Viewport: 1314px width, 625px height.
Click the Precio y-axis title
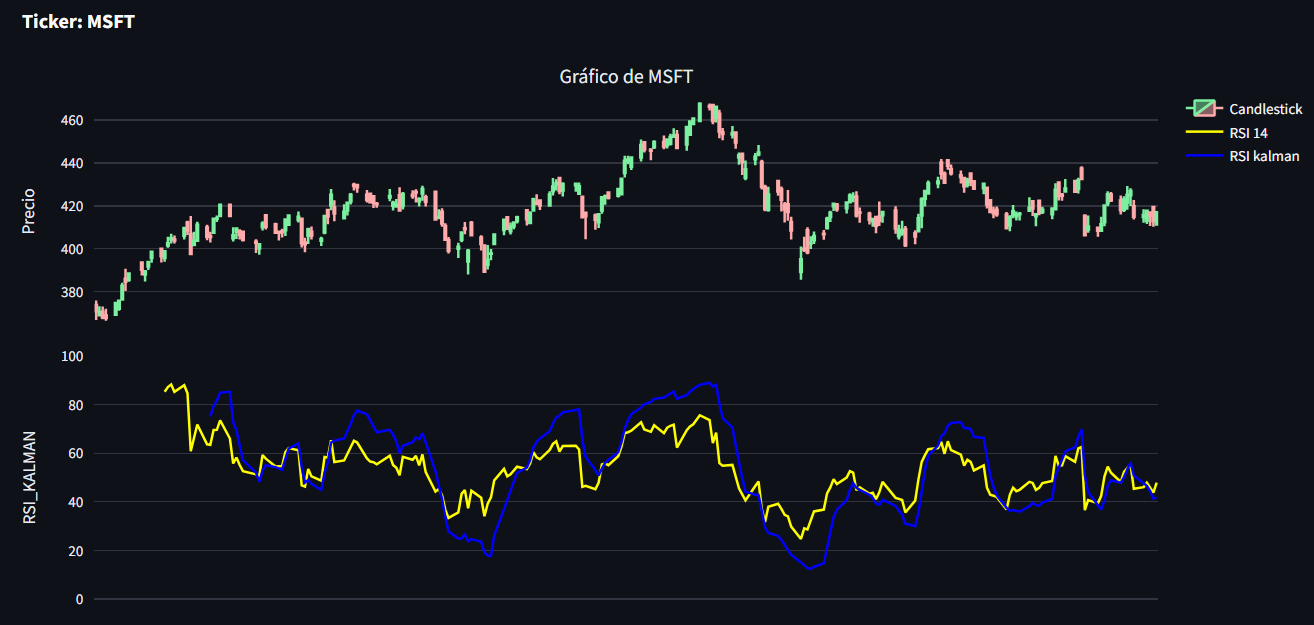29,210
